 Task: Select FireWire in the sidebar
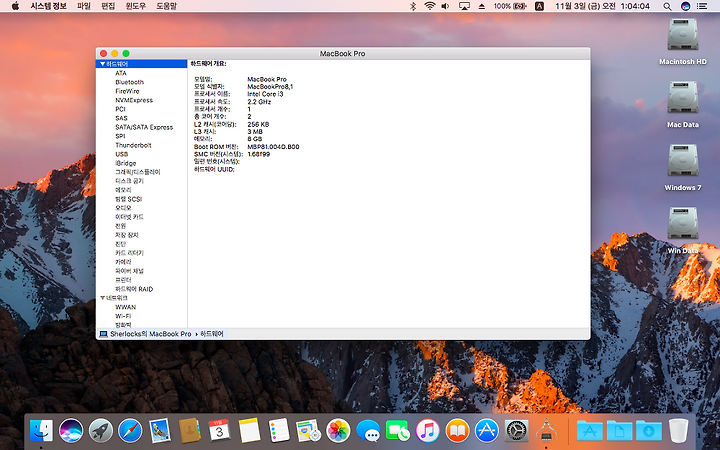tap(127, 91)
